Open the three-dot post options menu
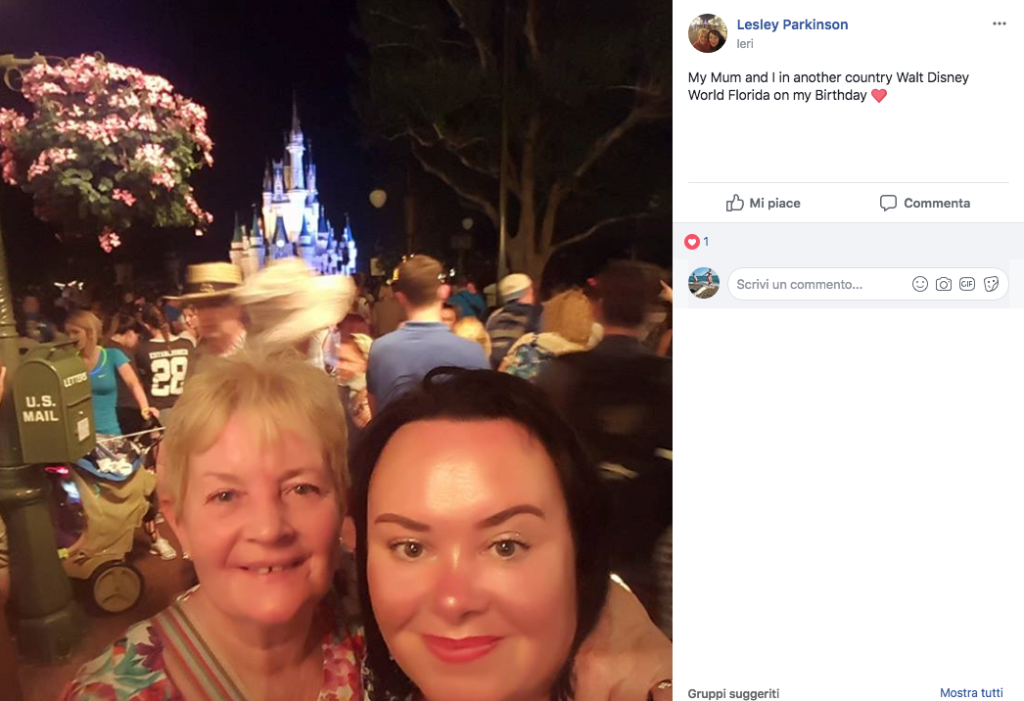This screenshot has height=701, width=1024. coord(999,24)
